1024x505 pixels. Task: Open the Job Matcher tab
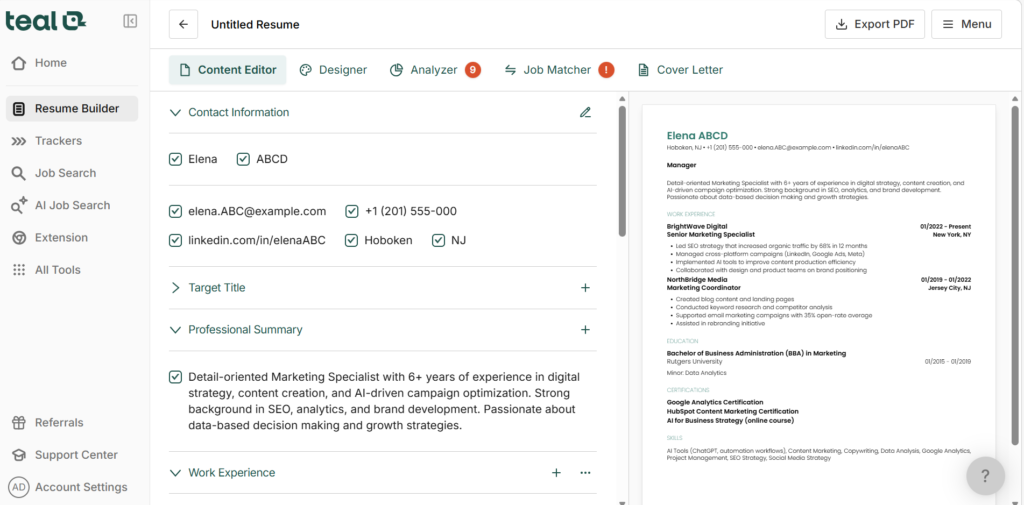point(547,70)
